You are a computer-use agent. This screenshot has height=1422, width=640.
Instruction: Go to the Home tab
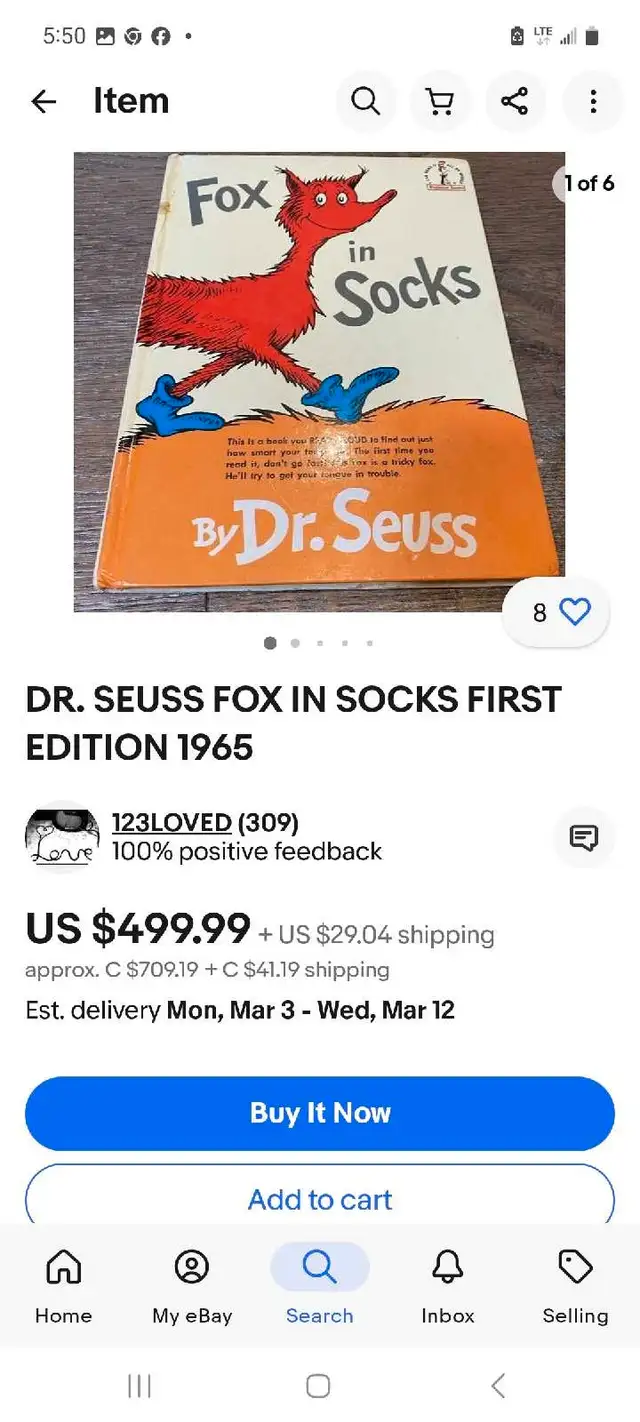pyautogui.click(x=63, y=1285)
